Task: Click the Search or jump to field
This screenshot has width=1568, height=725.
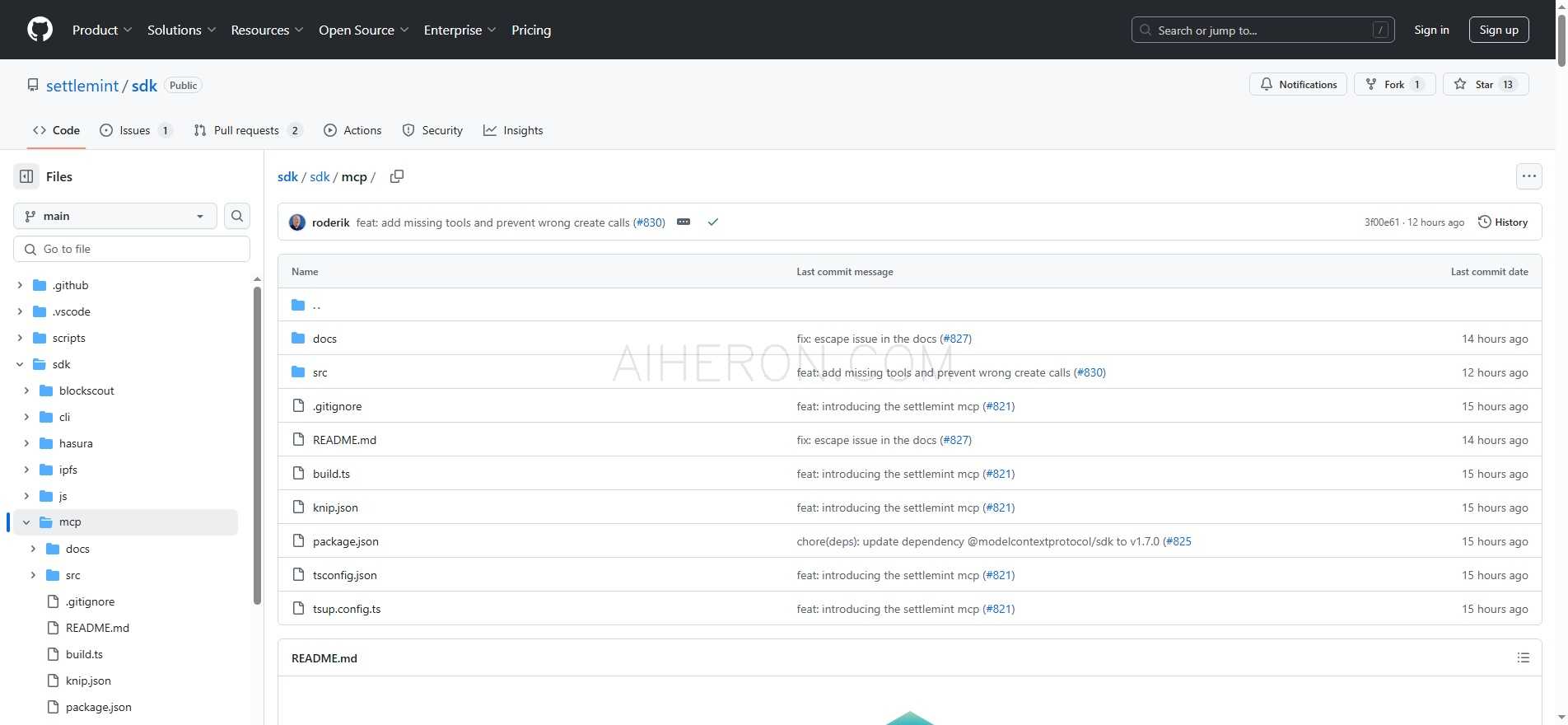Action: point(1262,30)
